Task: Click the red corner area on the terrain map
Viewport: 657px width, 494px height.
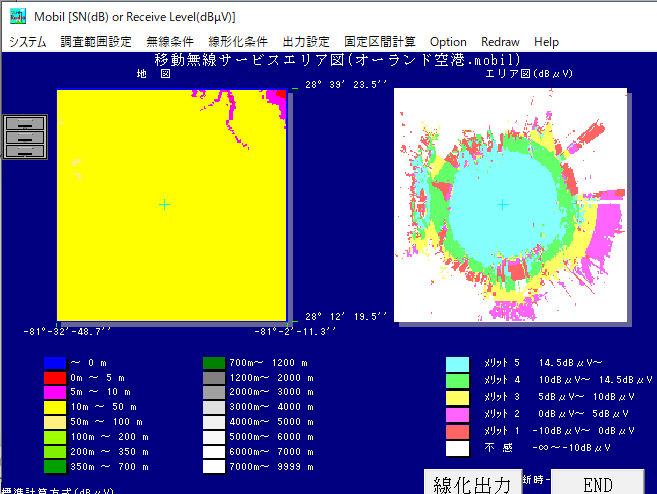Action: coord(282,94)
